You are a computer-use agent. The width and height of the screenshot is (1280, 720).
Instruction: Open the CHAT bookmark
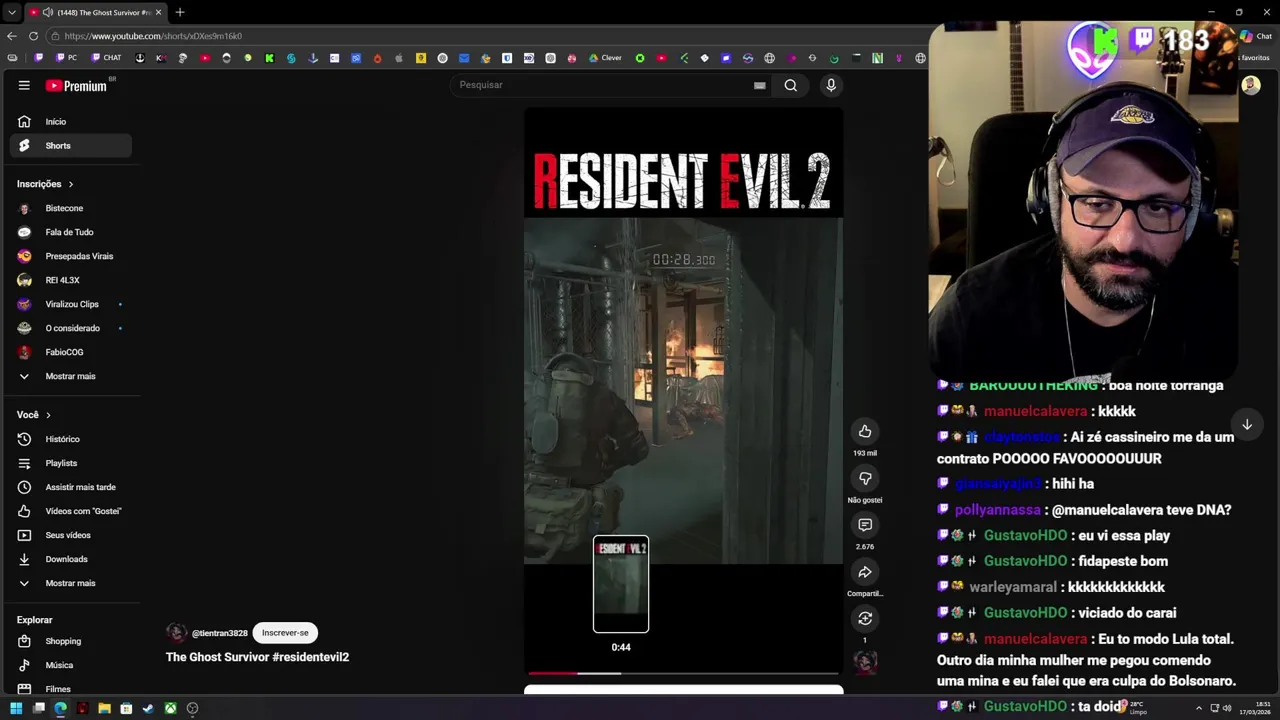[106, 58]
